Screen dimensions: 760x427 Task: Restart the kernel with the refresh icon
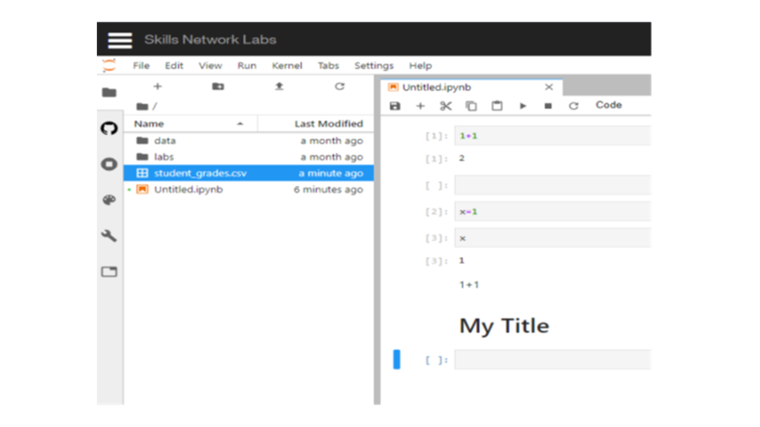coord(573,106)
